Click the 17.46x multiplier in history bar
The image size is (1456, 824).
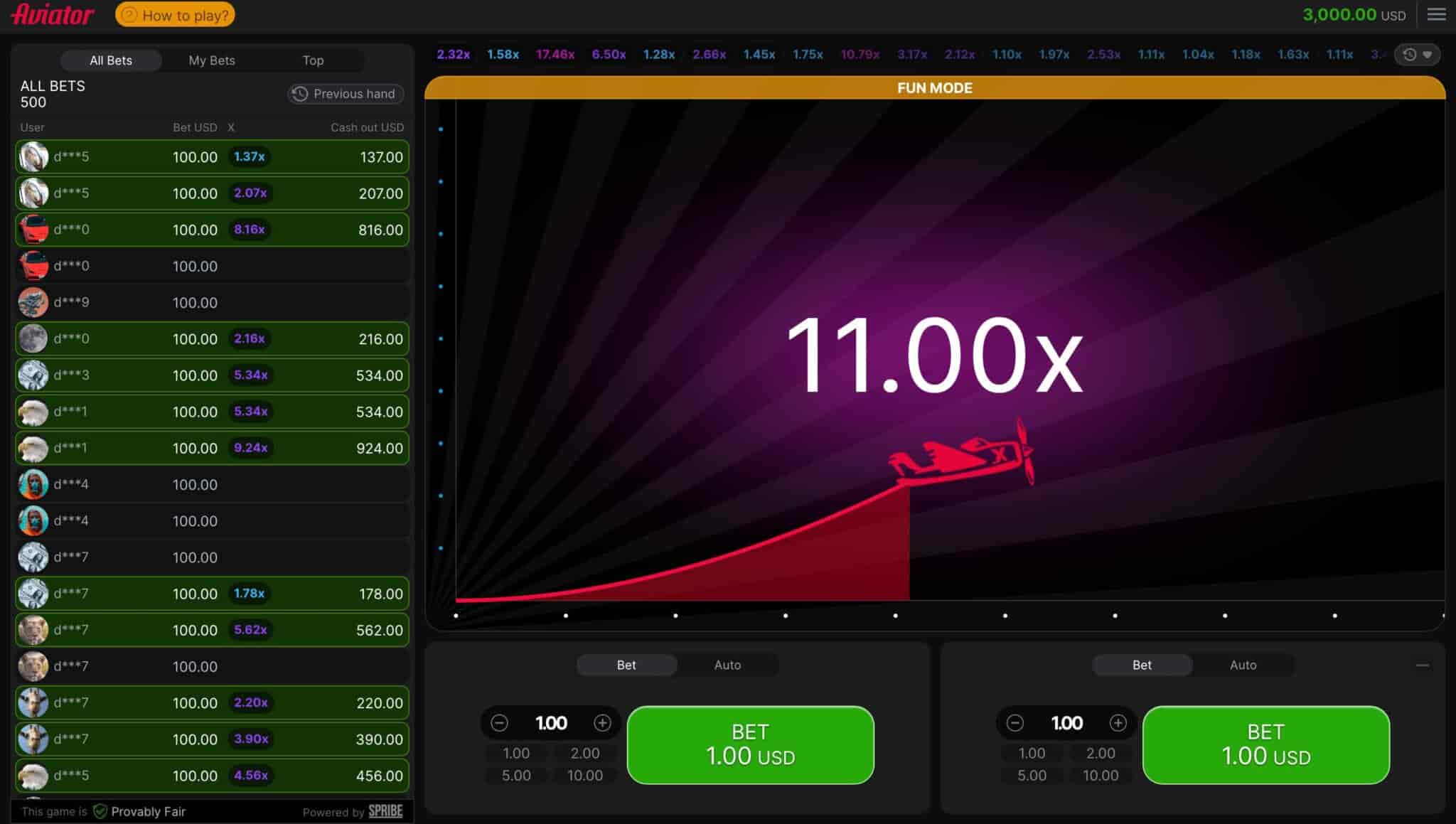pos(555,55)
